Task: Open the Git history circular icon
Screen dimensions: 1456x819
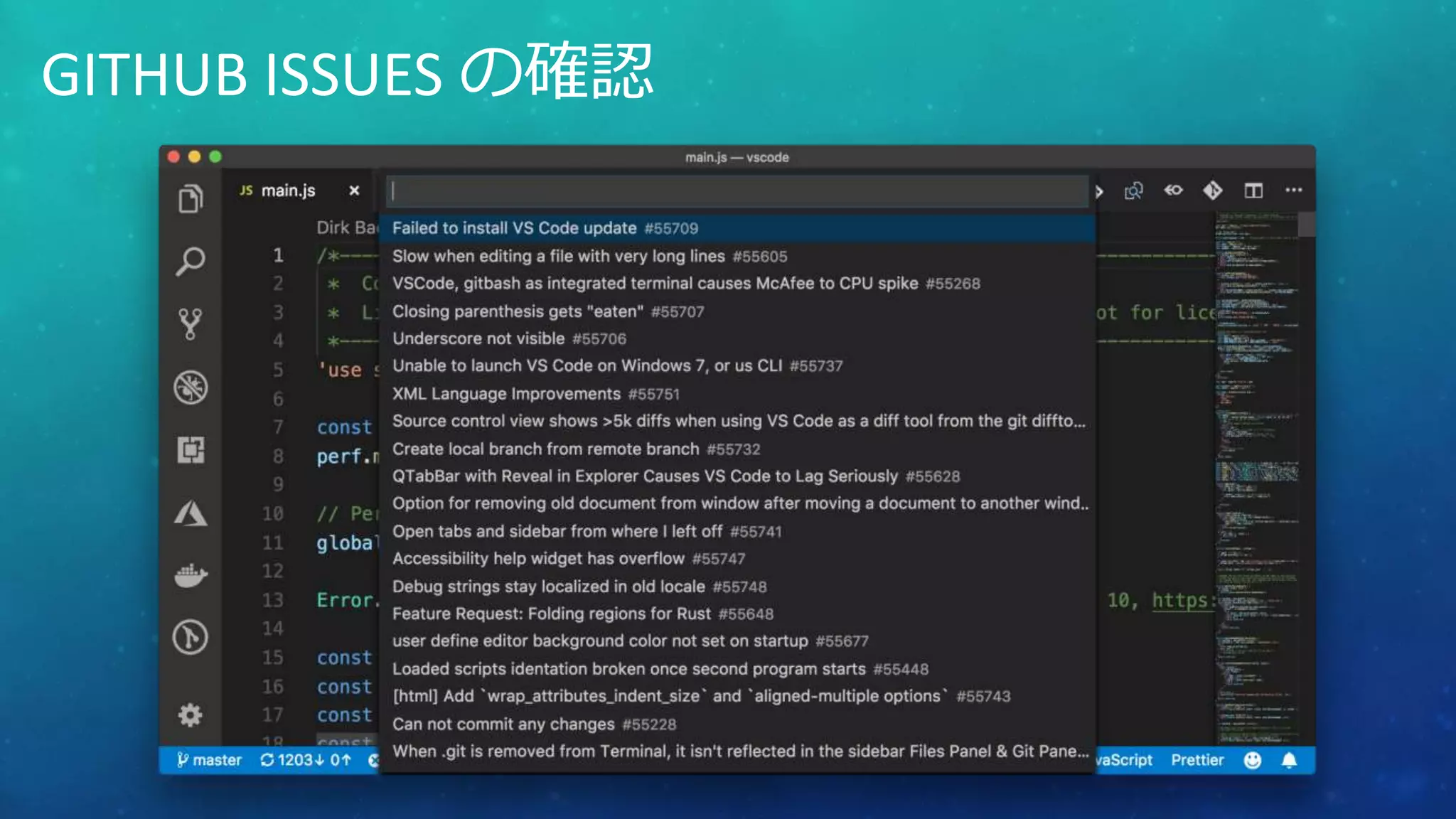Action: (191, 637)
